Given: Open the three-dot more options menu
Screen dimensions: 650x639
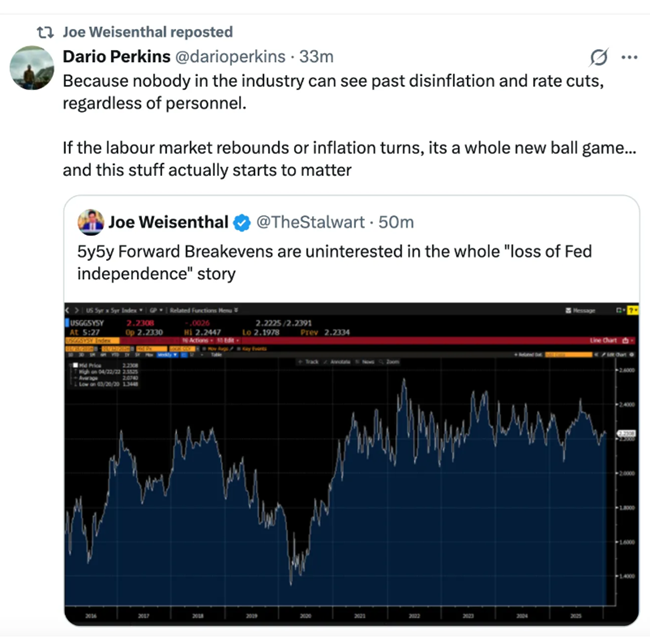Looking at the screenshot, I should [629, 57].
